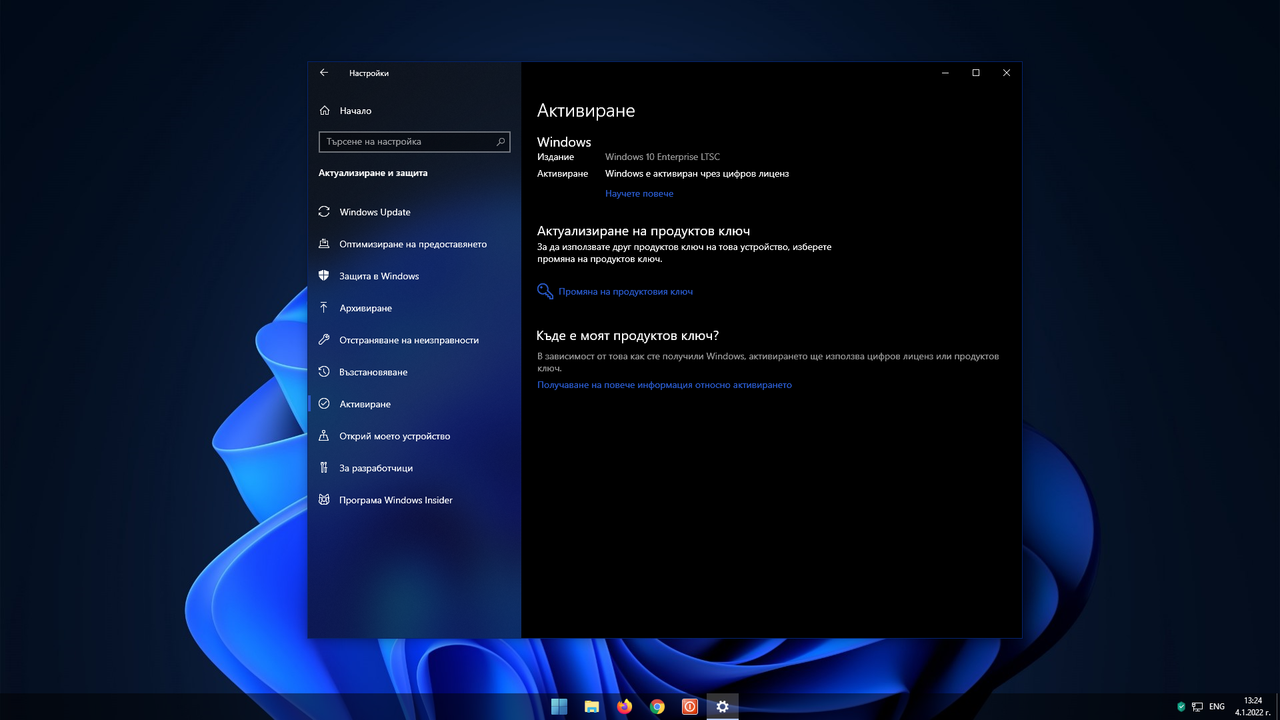Click the network tray icon

(1197, 707)
